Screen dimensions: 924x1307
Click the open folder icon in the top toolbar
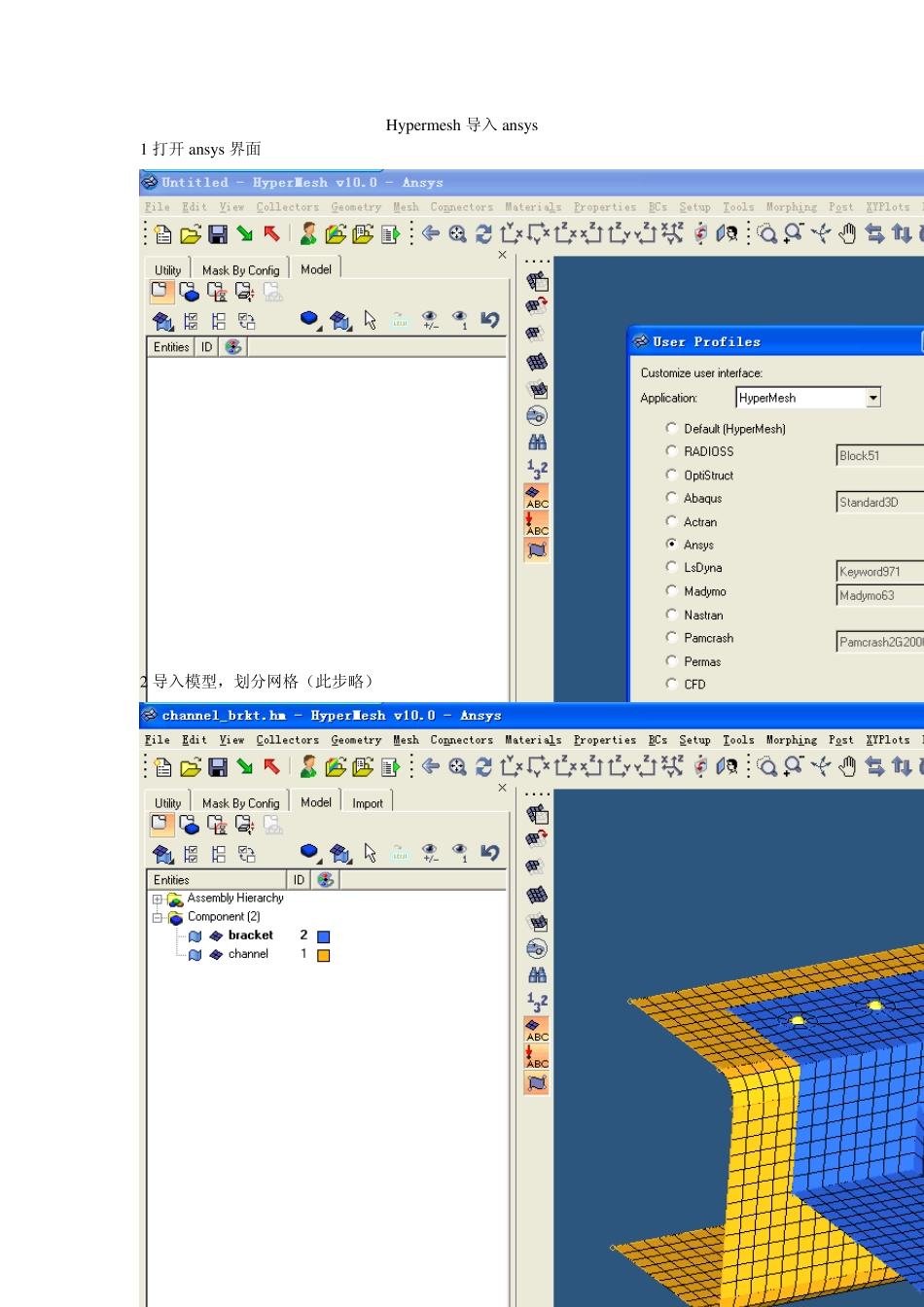click(191, 234)
